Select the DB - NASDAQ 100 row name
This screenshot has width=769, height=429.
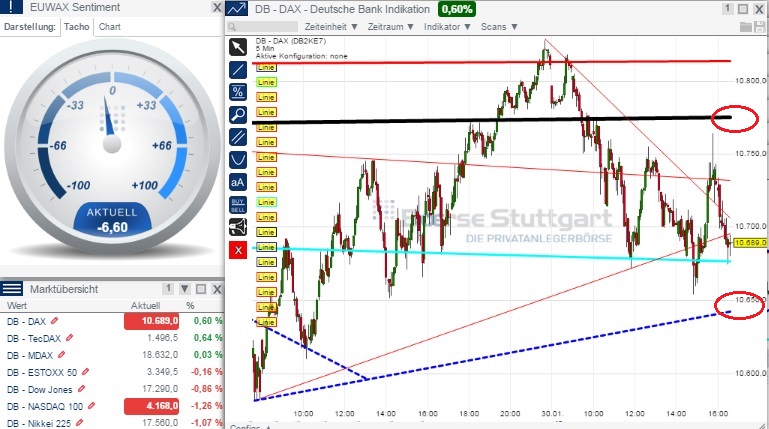[x=45, y=406]
